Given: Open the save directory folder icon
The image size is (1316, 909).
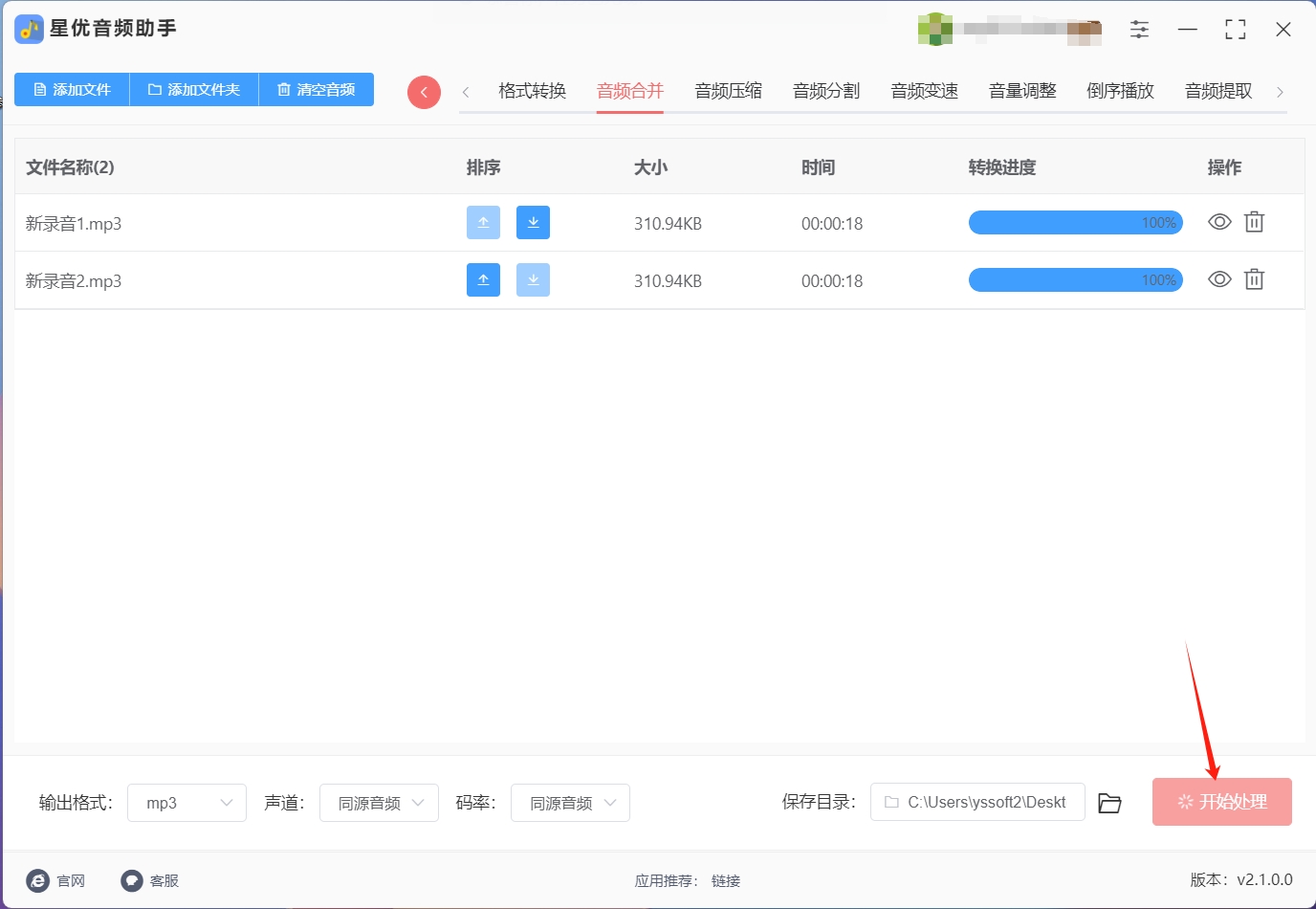Looking at the screenshot, I should [1109, 803].
